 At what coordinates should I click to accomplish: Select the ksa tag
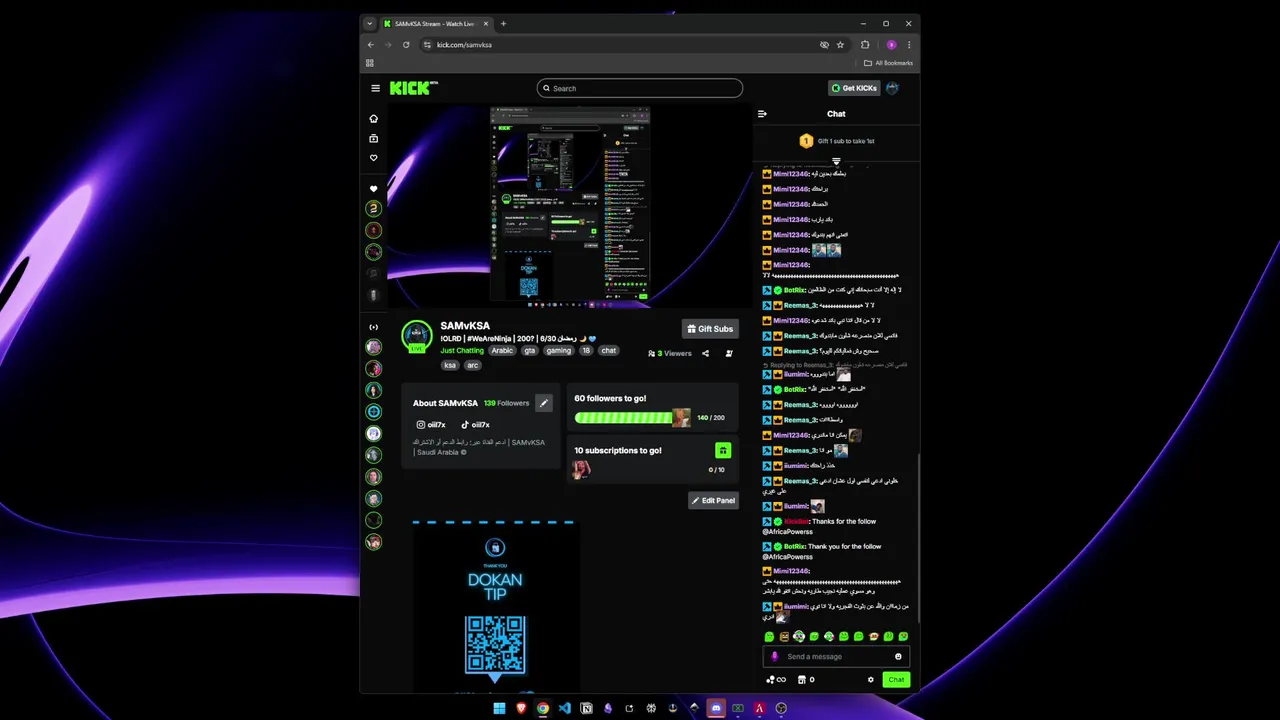pos(450,365)
